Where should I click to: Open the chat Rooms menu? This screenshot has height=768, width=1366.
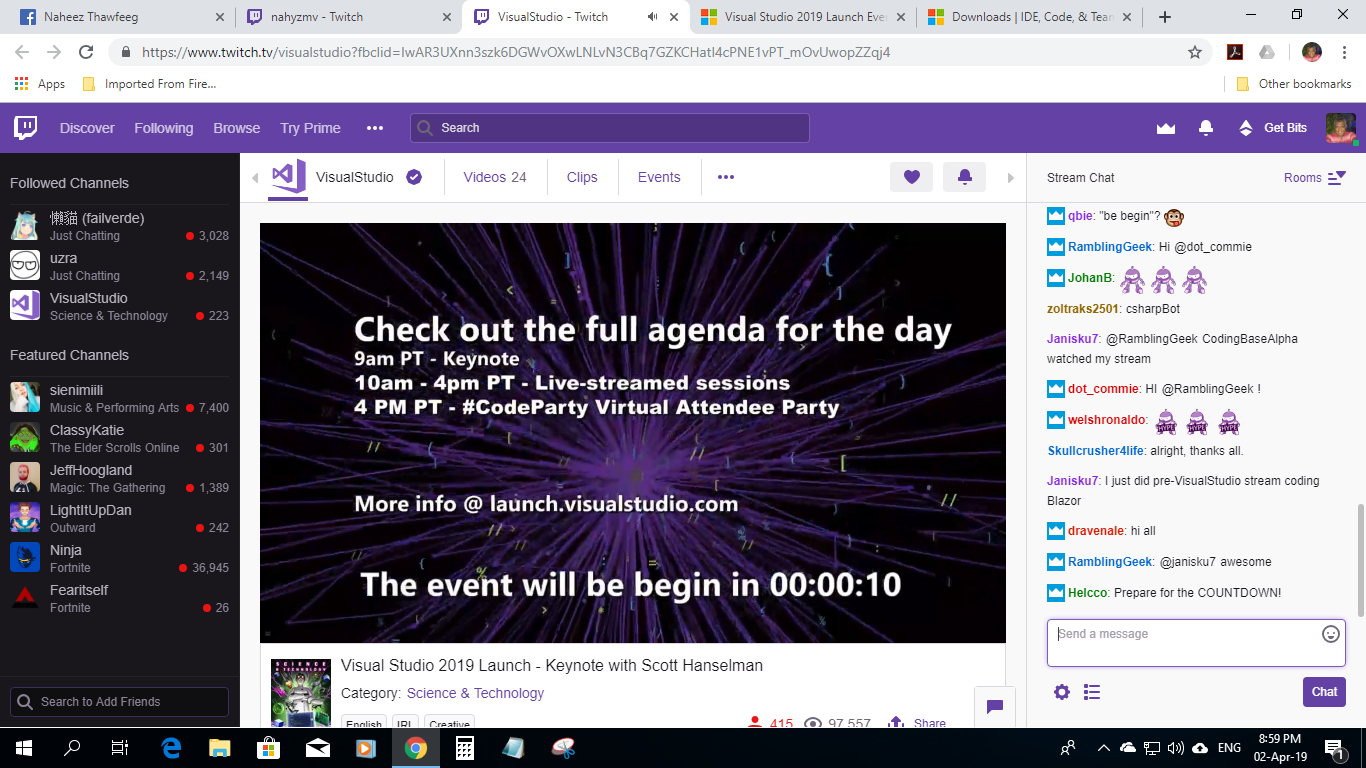[1315, 177]
